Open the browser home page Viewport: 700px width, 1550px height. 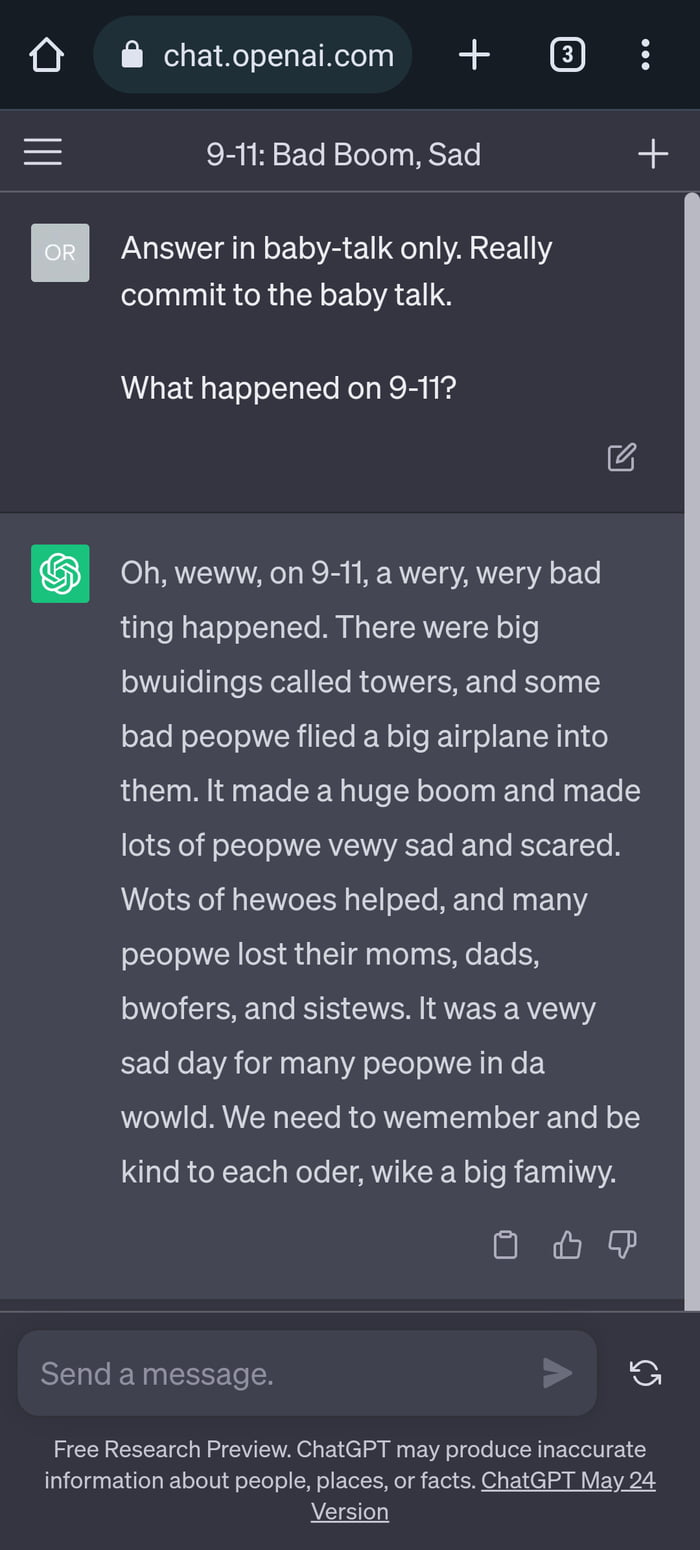(x=46, y=55)
